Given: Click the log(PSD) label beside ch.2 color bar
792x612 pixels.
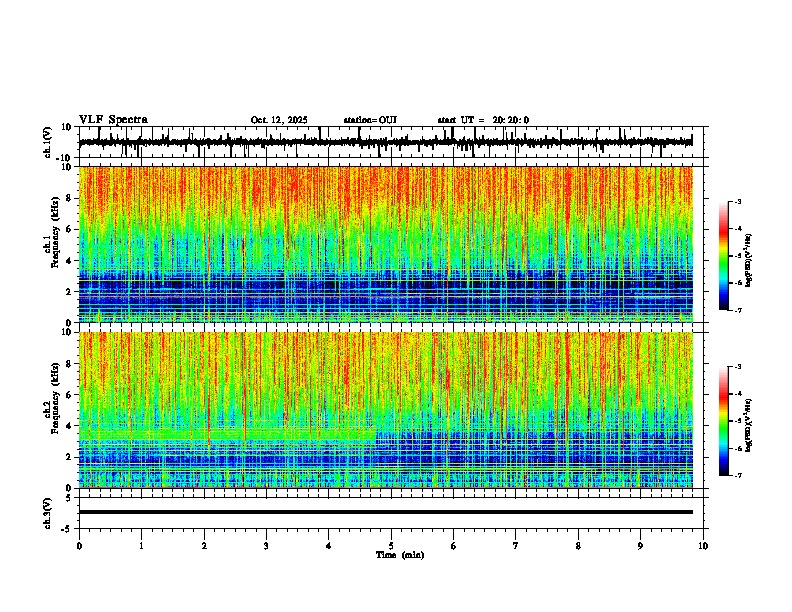Looking at the screenshot, I should tap(749, 426).
